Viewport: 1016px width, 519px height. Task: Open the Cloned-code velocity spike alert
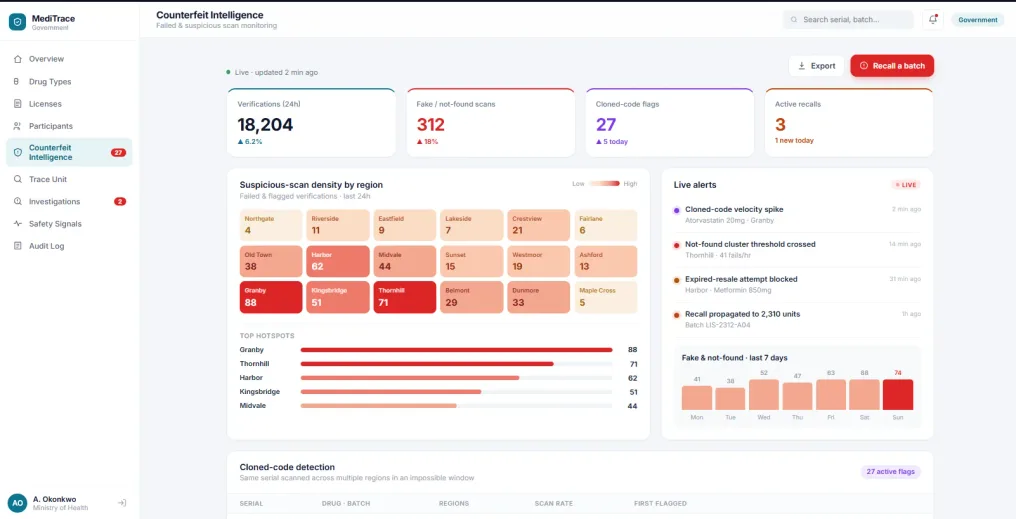(x=797, y=214)
